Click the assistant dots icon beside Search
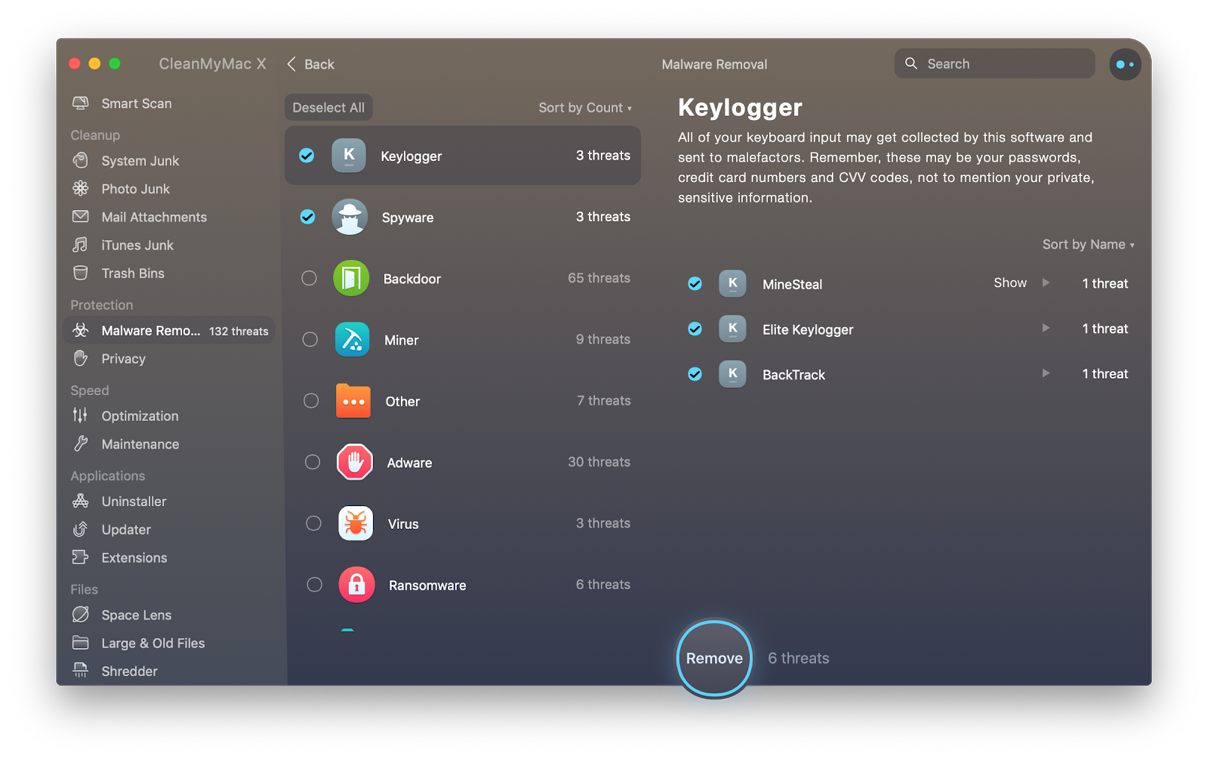Screen dimensions: 1216x760 (1125, 64)
